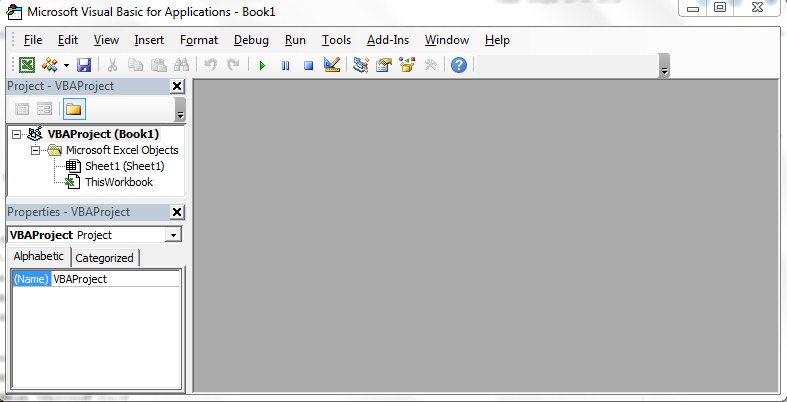Save the workbook with the floppy disk icon
Screen dimensions: 787x402
pos(84,65)
